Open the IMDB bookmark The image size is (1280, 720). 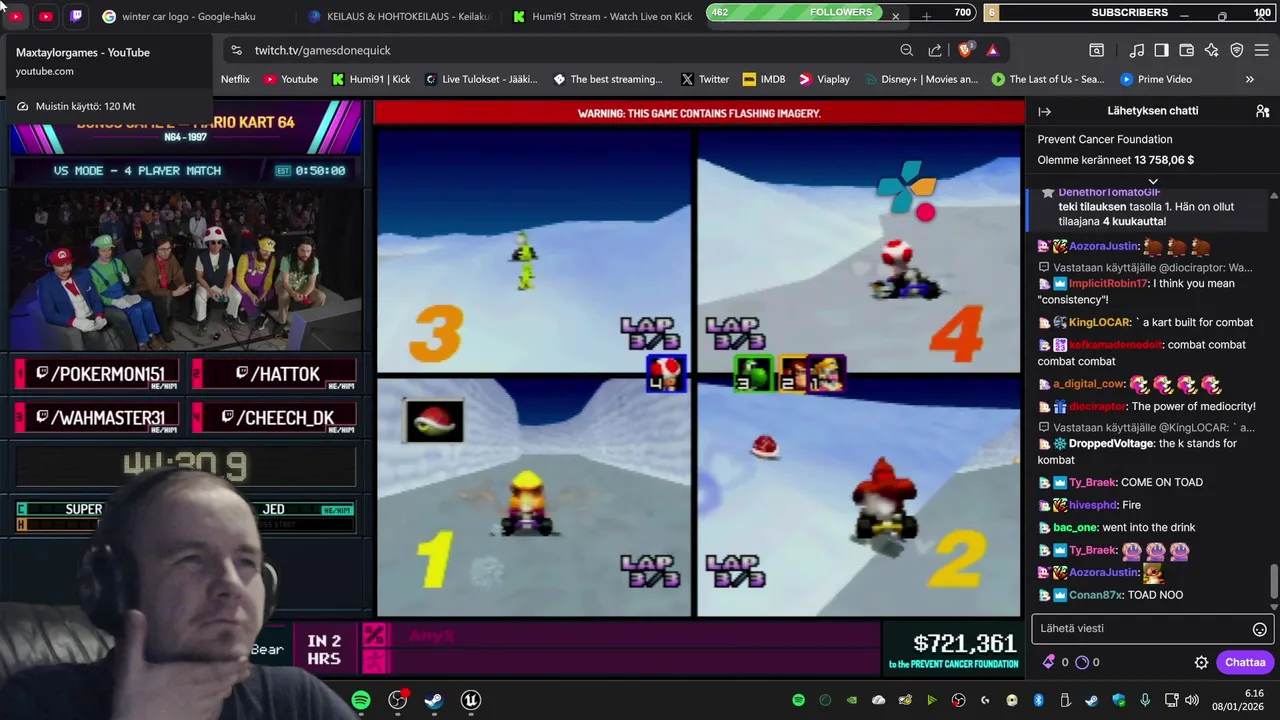[x=764, y=79]
